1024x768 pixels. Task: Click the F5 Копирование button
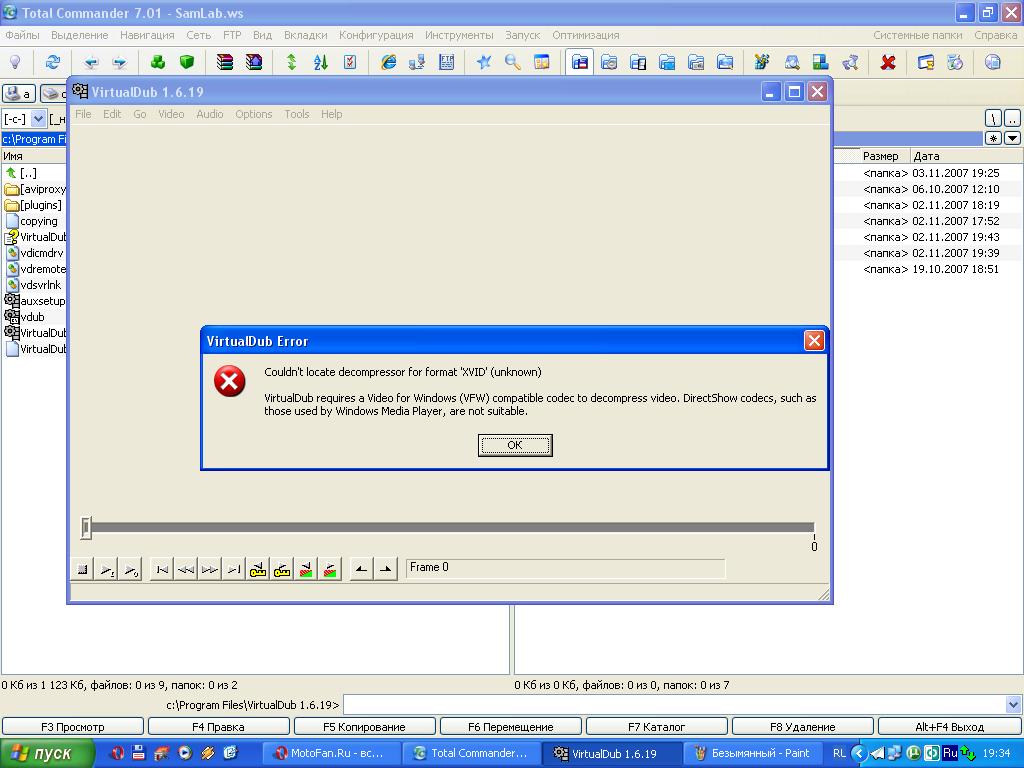(364, 727)
